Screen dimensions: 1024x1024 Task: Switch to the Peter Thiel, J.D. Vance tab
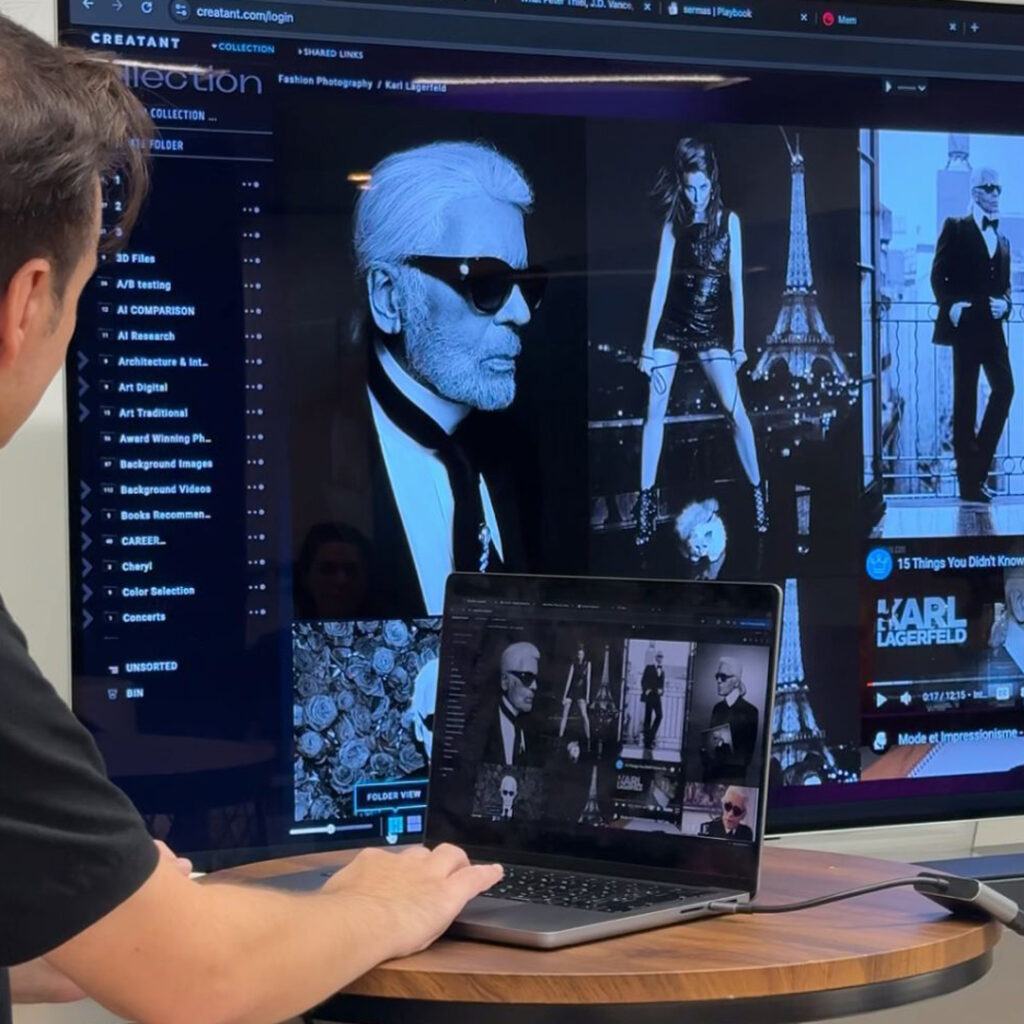(x=577, y=5)
